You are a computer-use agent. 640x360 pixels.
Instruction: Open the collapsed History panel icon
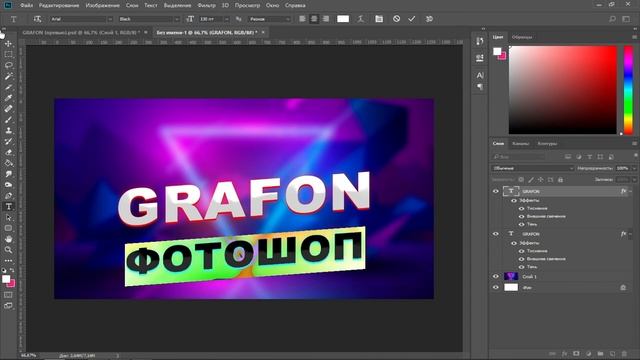point(480,41)
